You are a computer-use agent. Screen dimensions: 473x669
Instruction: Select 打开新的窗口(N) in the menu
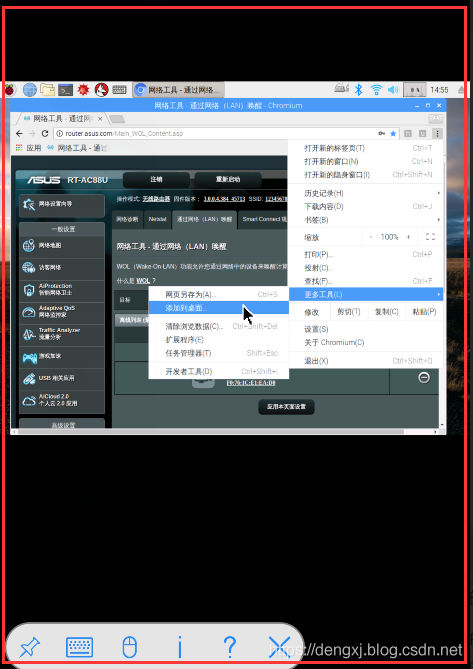(366, 161)
